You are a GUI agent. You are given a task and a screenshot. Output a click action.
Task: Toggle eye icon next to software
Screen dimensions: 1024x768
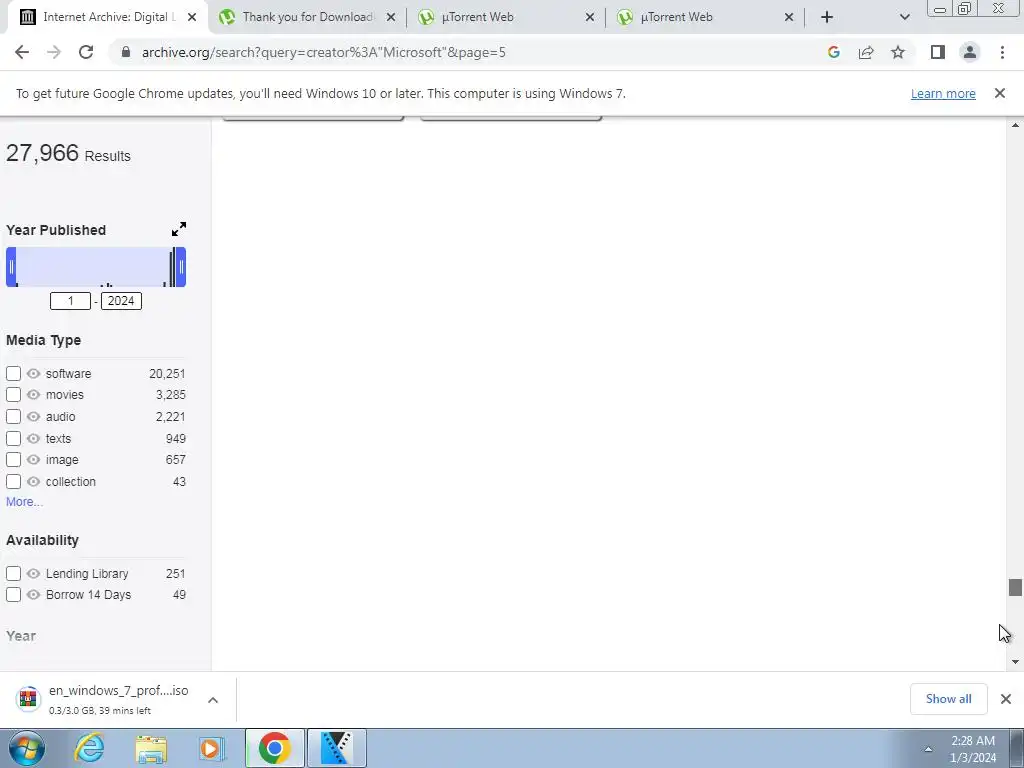33,374
